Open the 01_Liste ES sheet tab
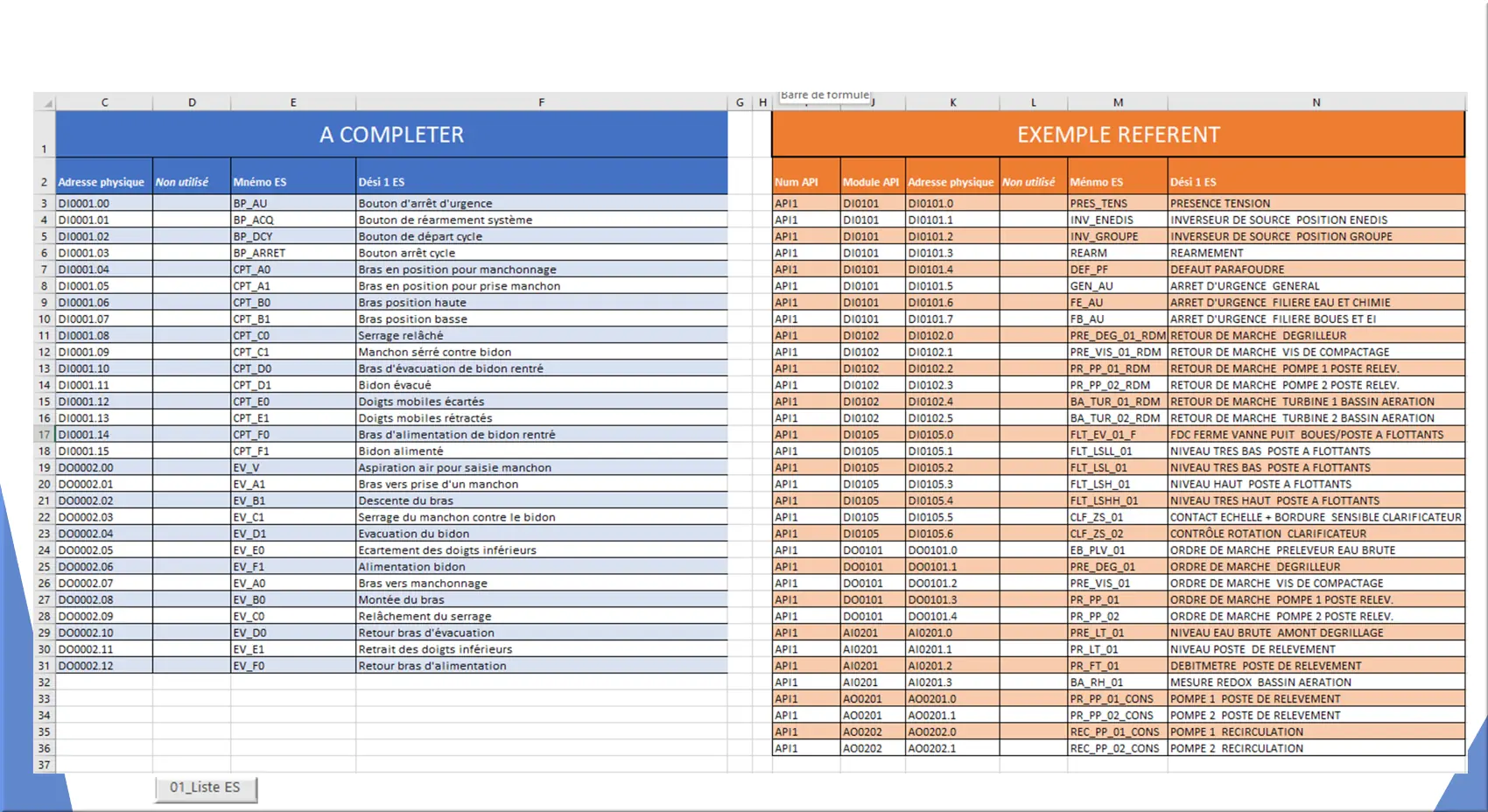 click(205, 787)
